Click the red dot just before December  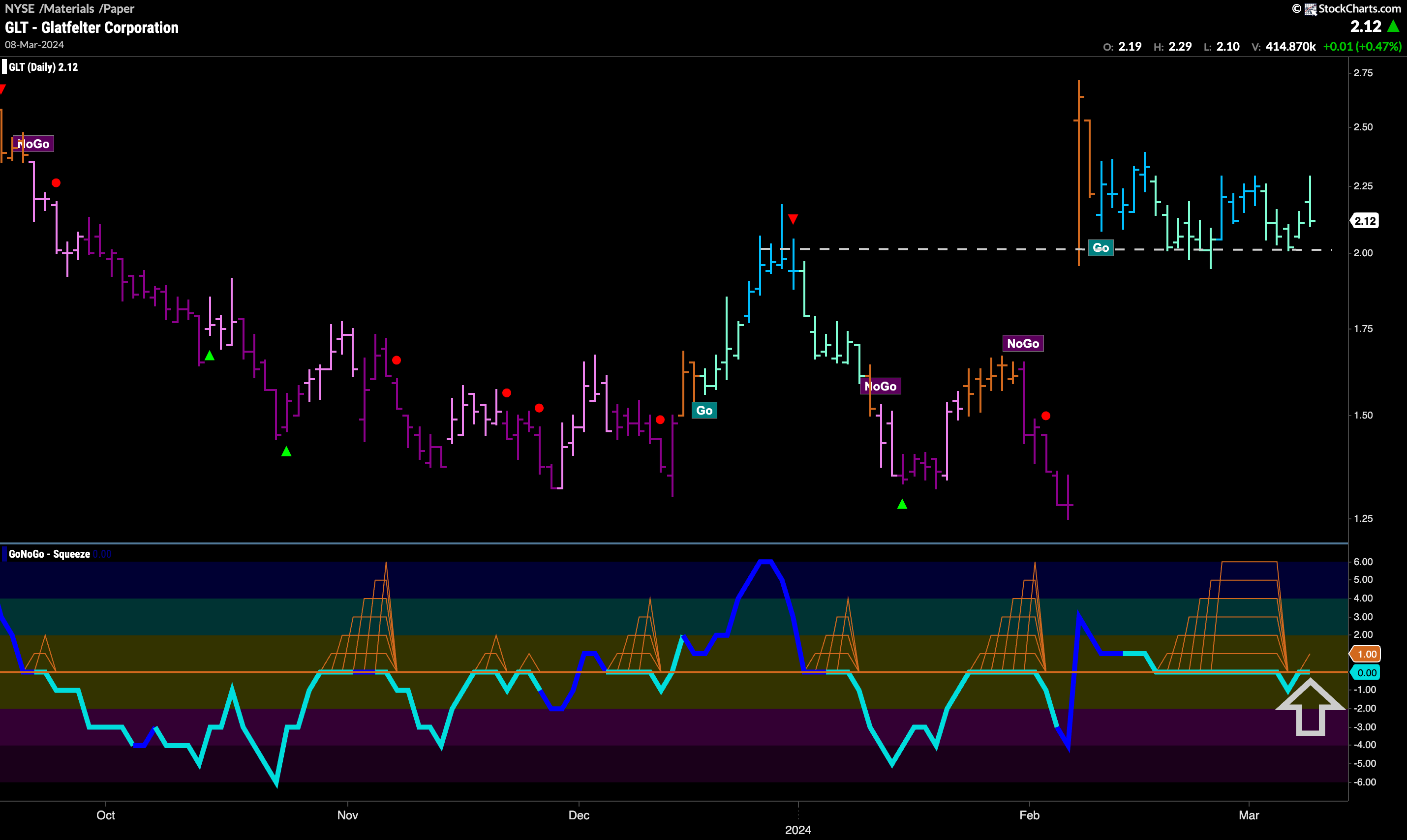539,408
